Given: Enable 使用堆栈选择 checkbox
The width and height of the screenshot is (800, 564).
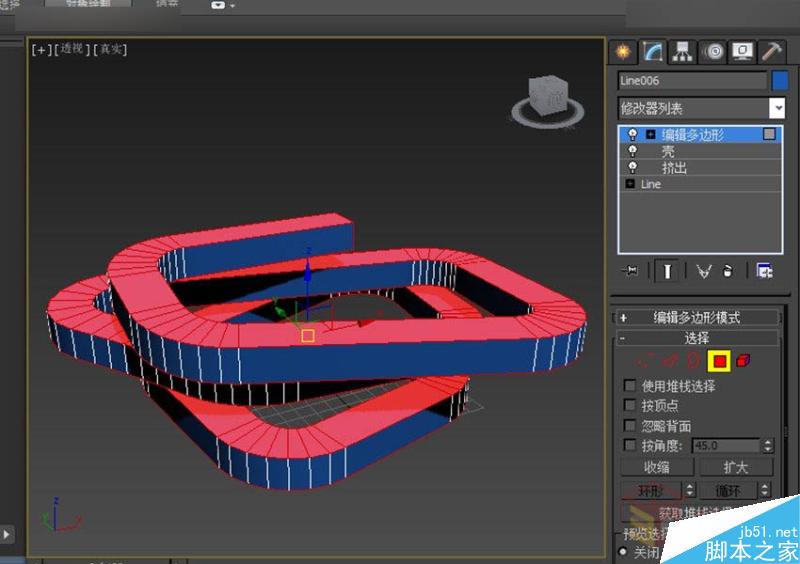Looking at the screenshot, I should click(630, 386).
